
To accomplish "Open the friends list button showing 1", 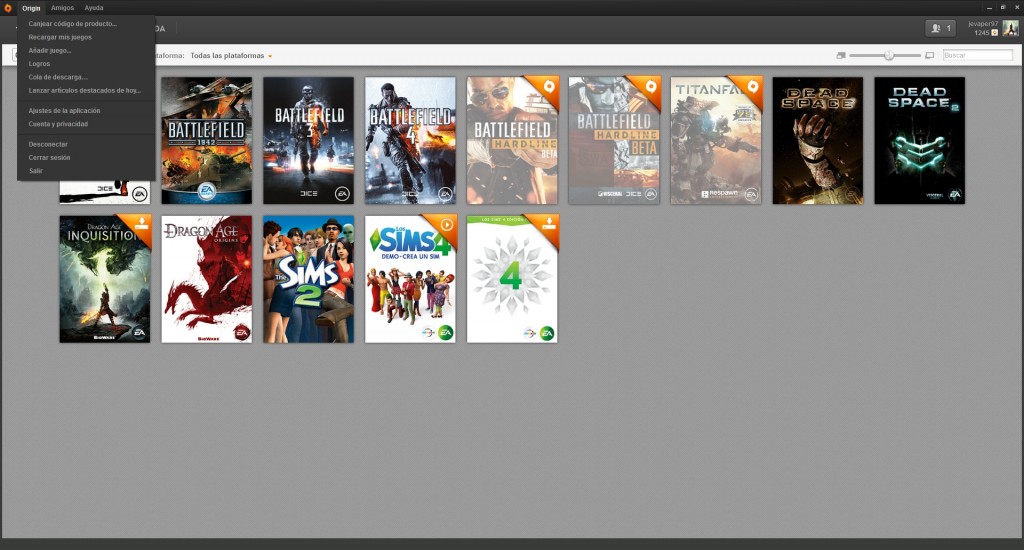I will pyautogui.click(x=940, y=28).
